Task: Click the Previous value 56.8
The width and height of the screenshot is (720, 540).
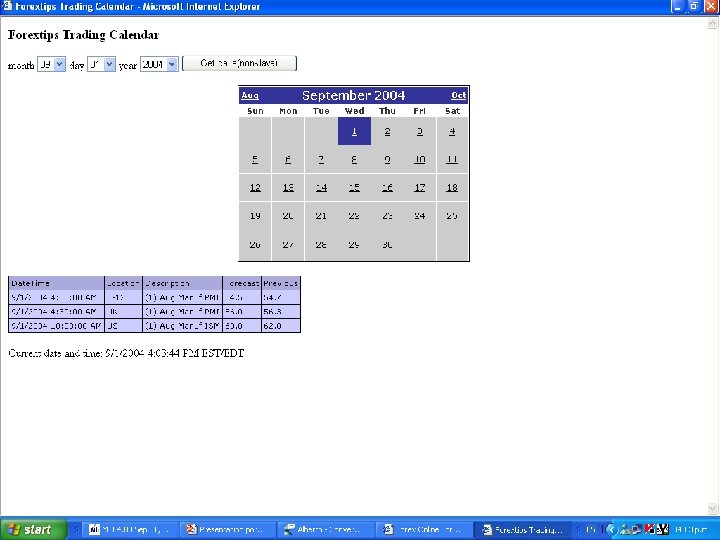Action: pos(272,312)
